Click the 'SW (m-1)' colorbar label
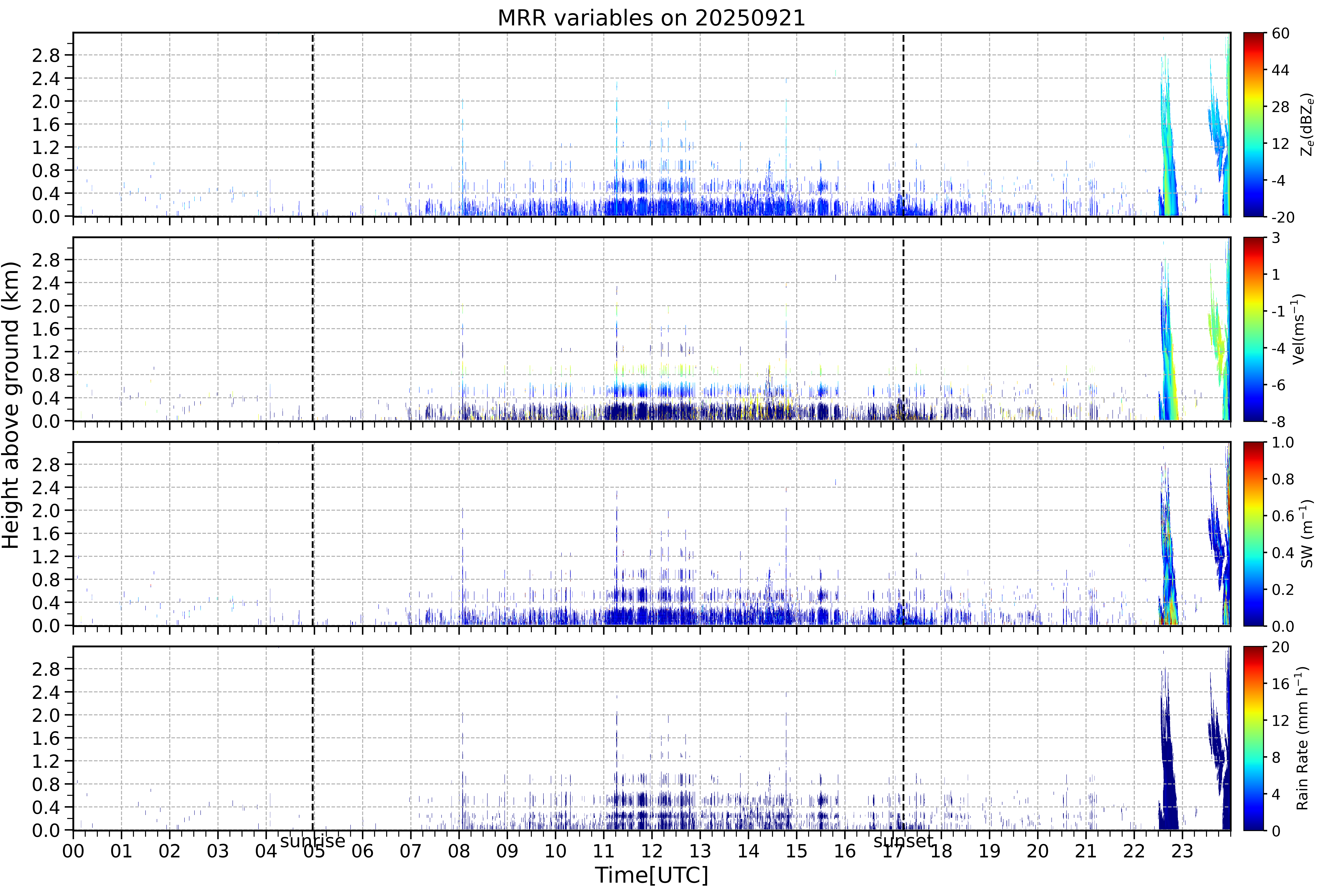Screen dimensions: 1324x896 point(1307,534)
